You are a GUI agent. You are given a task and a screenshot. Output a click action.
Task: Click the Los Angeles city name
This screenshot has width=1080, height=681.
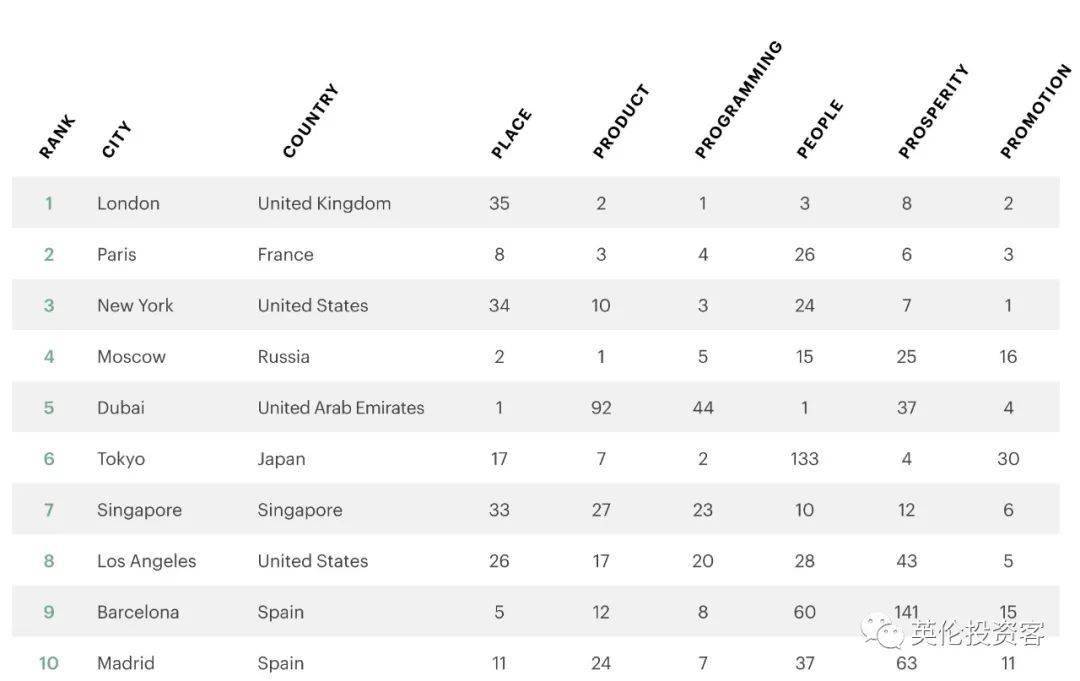(x=147, y=561)
